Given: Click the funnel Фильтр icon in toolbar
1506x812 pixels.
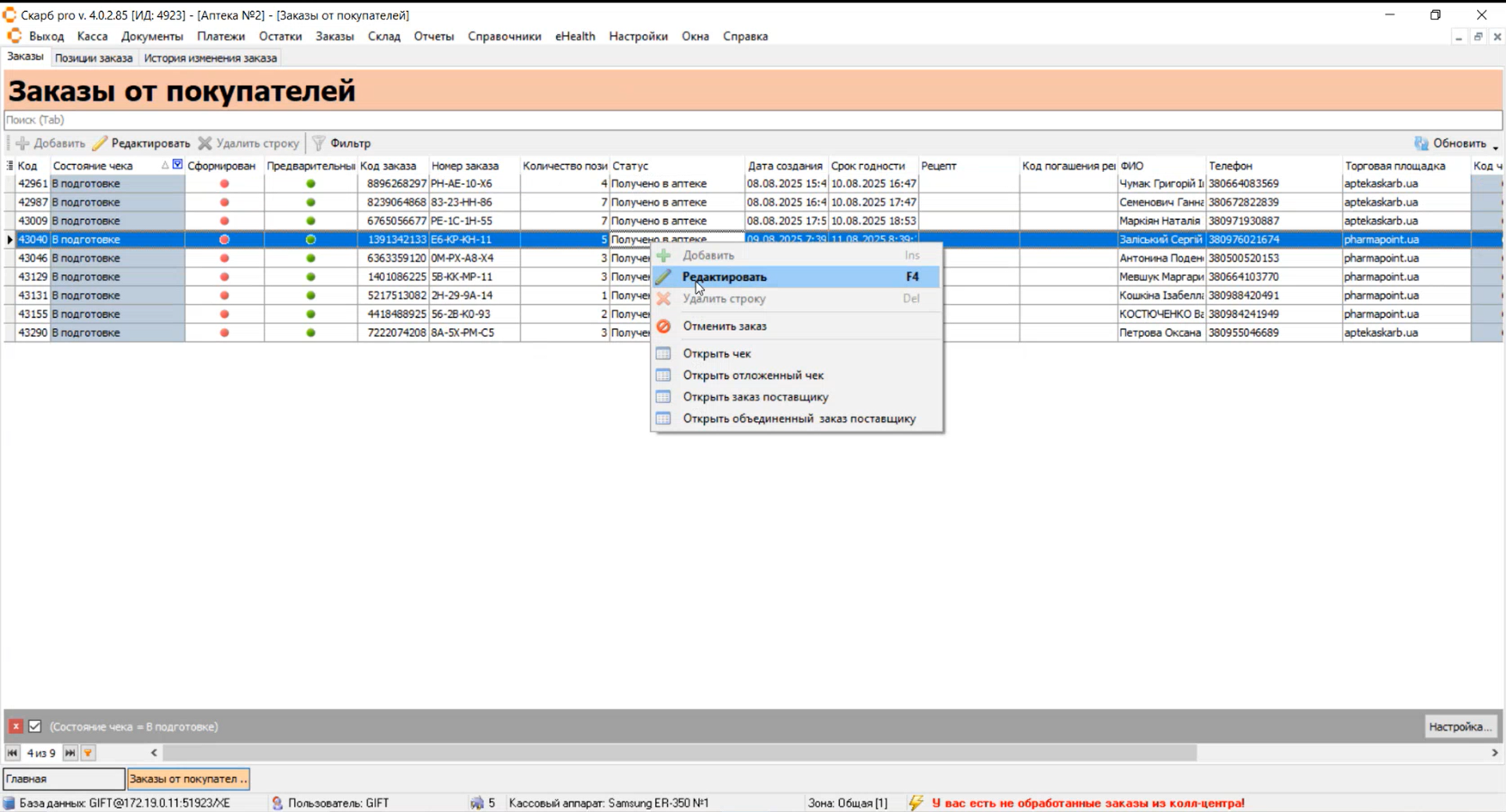Looking at the screenshot, I should click(318, 143).
